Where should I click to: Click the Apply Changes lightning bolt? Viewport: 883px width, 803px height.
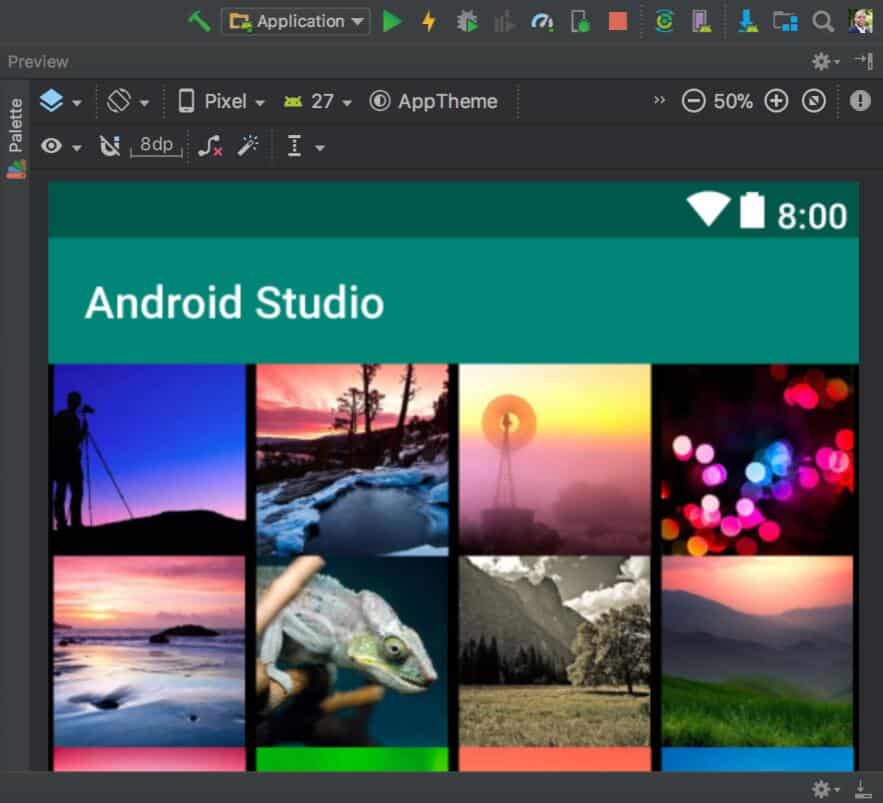(x=429, y=21)
